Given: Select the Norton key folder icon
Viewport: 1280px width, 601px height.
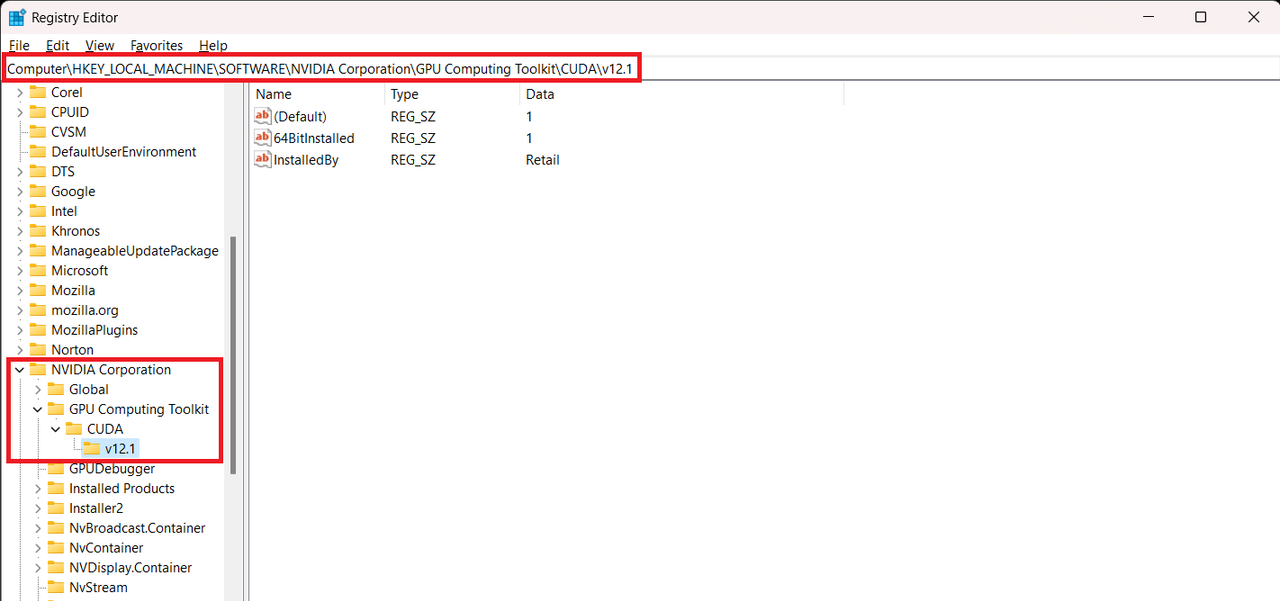Looking at the screenshot, I should [38, 350].
